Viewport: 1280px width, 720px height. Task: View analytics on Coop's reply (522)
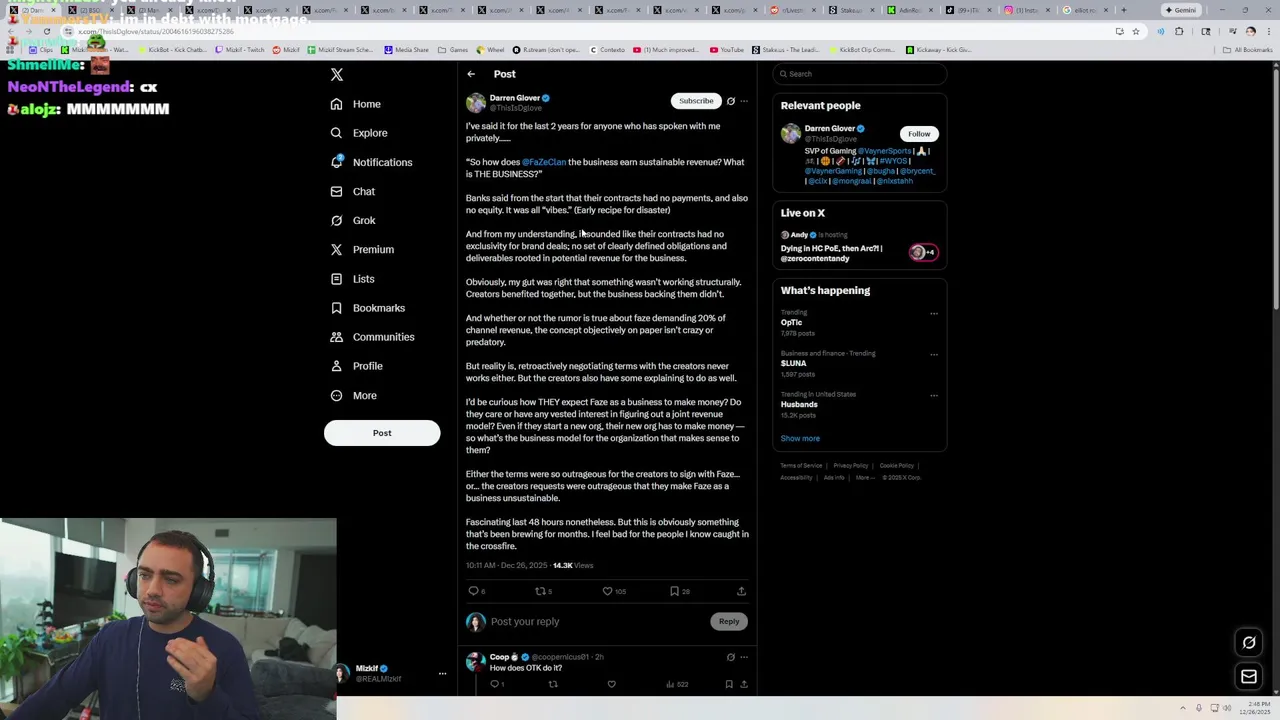click(677, 684)
